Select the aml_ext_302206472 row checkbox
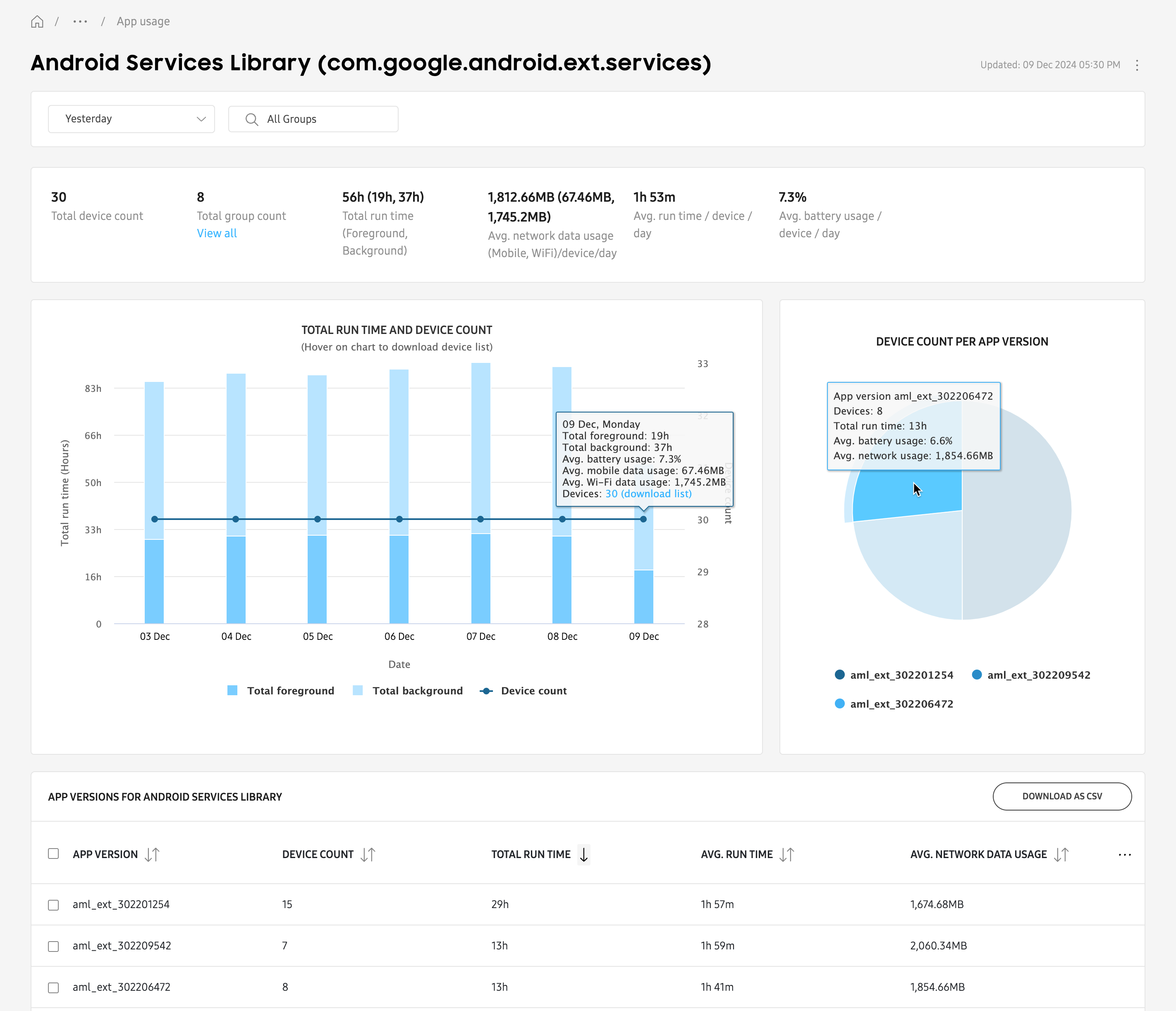1176x1011 pixels. [53, 988]
